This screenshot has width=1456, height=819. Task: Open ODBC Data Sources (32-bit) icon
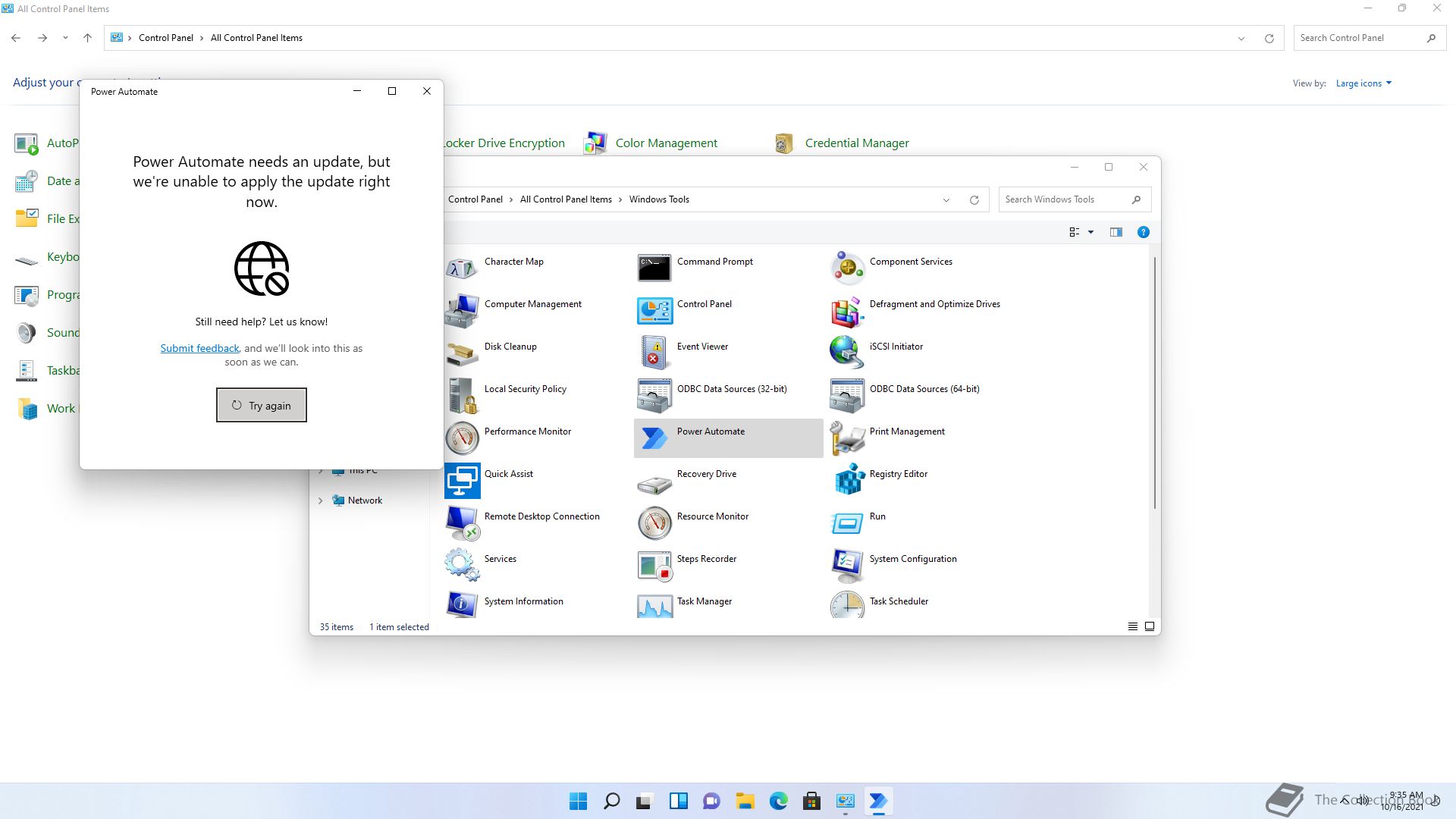coord(654,395)
